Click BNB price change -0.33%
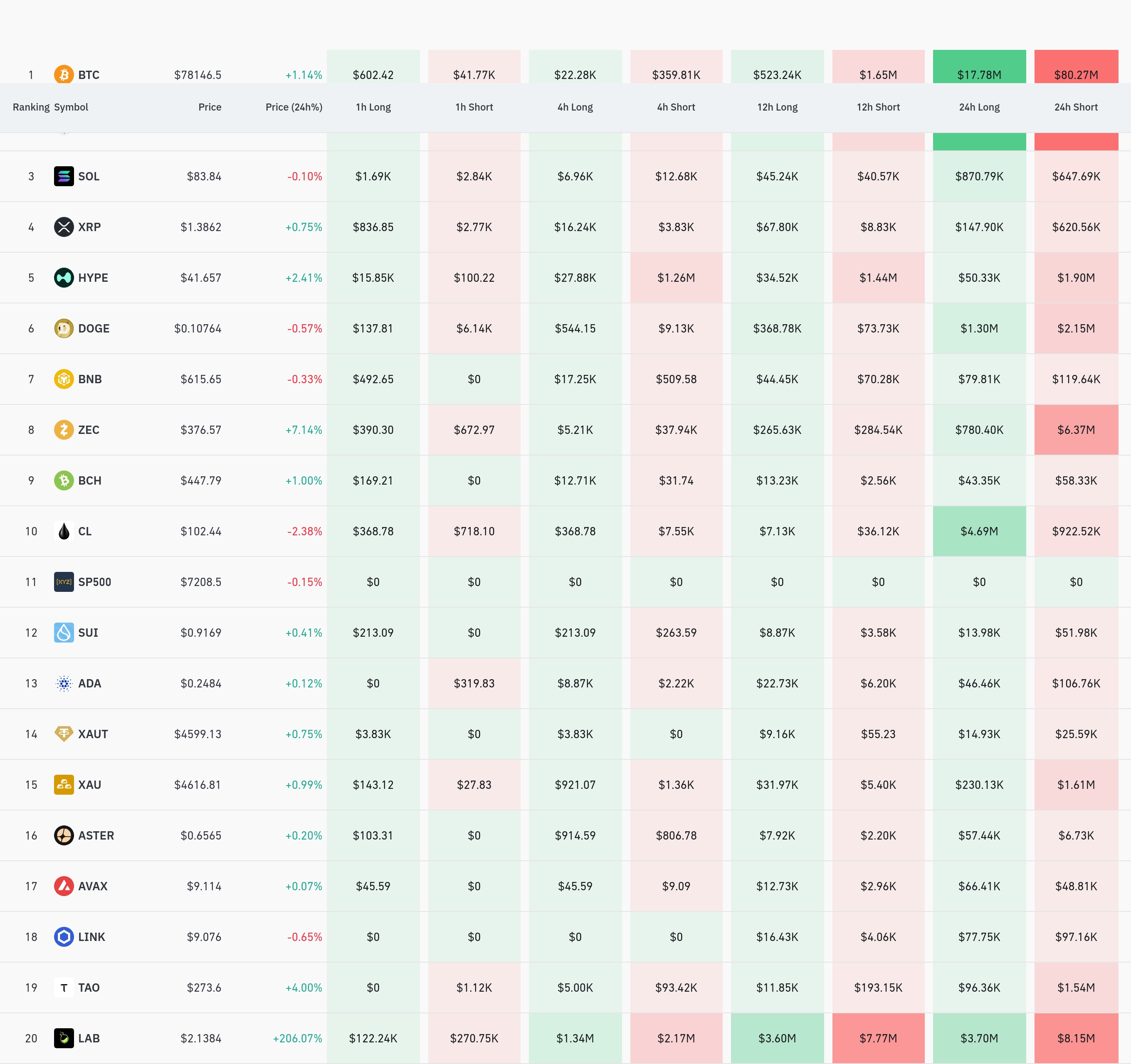This screenshot has width=1131, height=1064. point(305,379)
